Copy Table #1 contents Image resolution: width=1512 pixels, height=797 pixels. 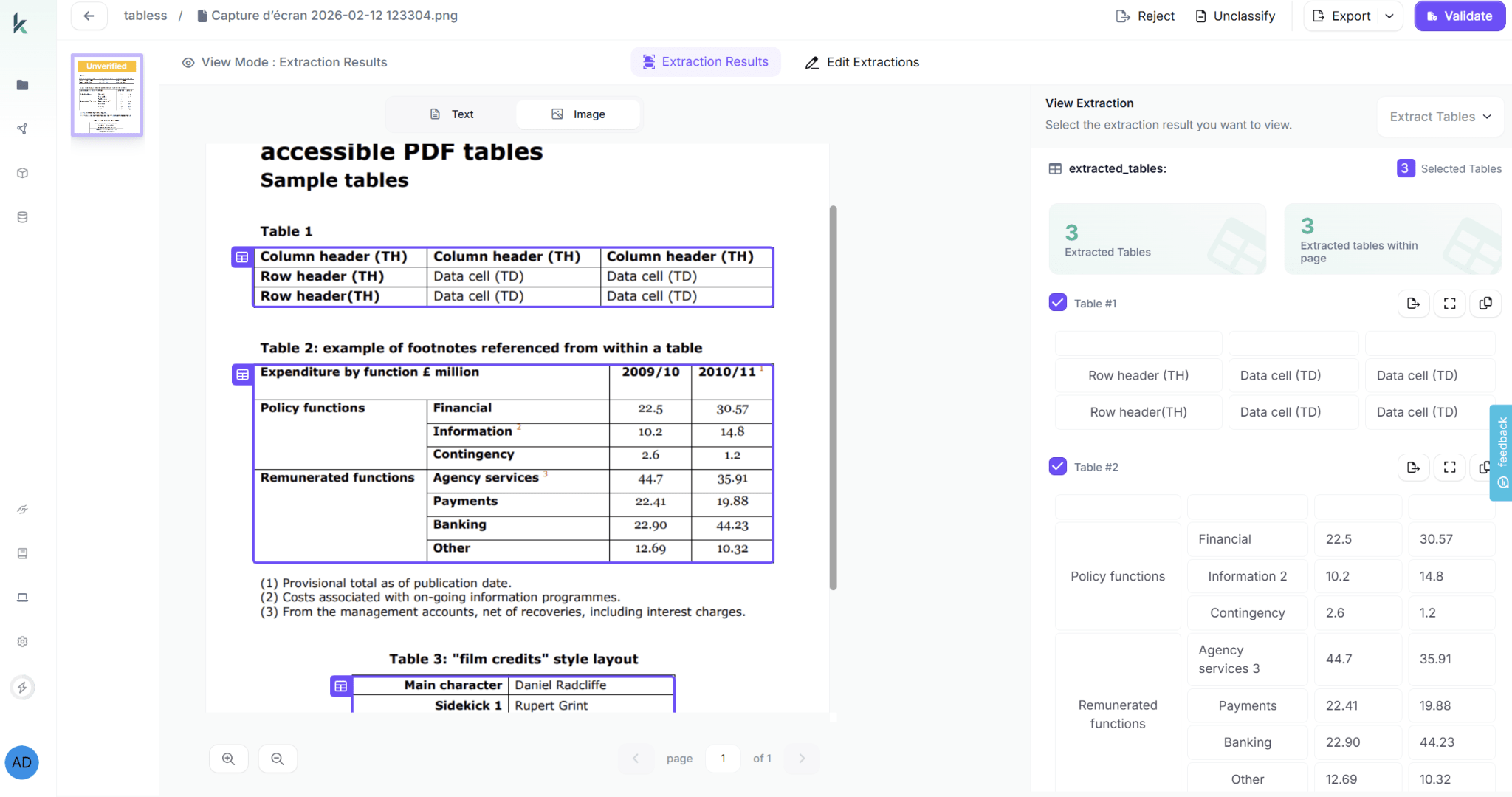(1485, 304)
